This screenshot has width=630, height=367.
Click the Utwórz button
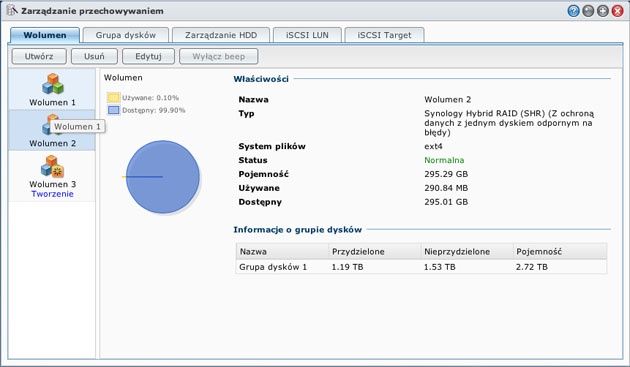39,56
